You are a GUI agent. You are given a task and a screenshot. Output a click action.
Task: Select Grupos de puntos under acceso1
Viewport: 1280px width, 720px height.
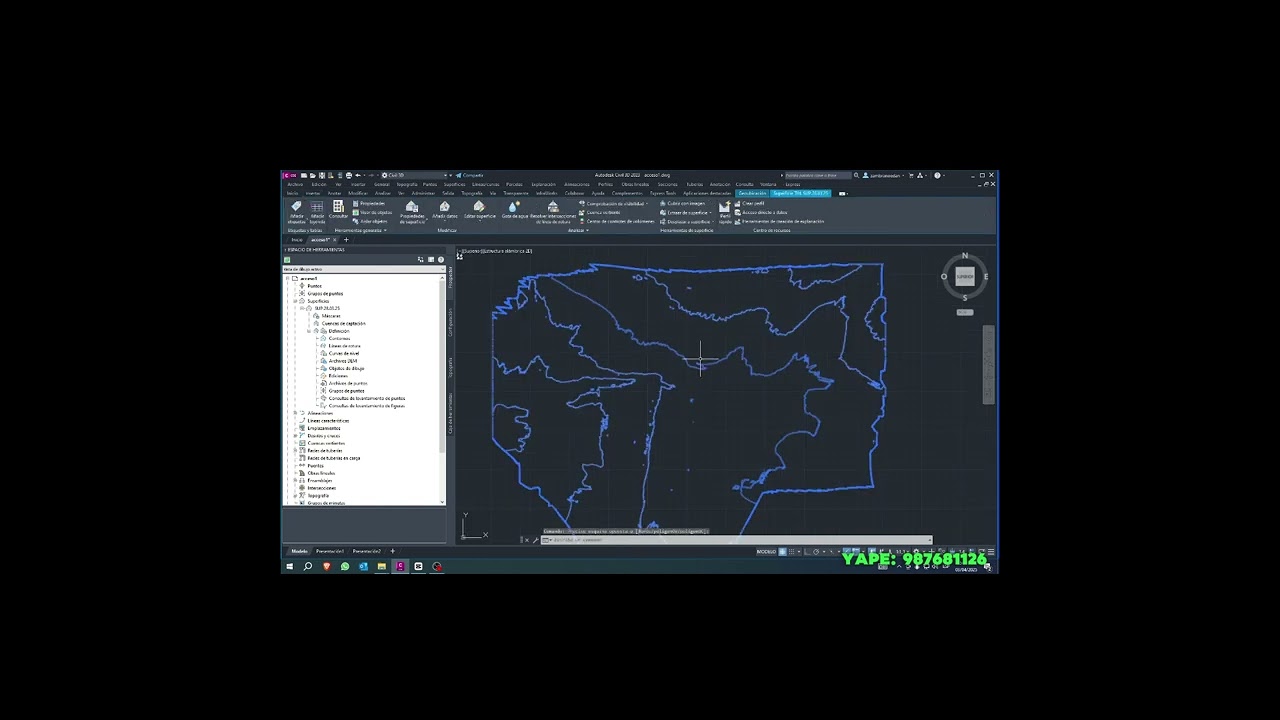click(x=325, y=293)
